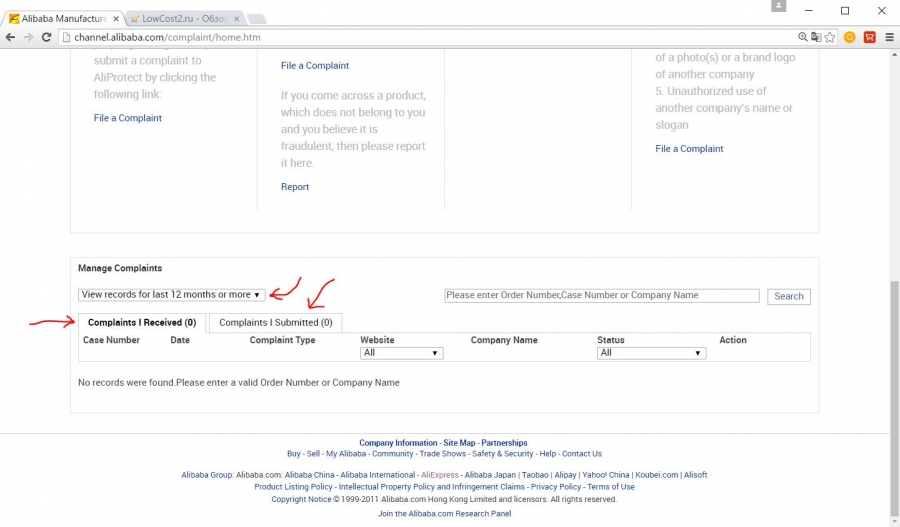This screenshot has height=527, width=900.
Task: Open the Alibaba International link
Action: tap(377, 475)
